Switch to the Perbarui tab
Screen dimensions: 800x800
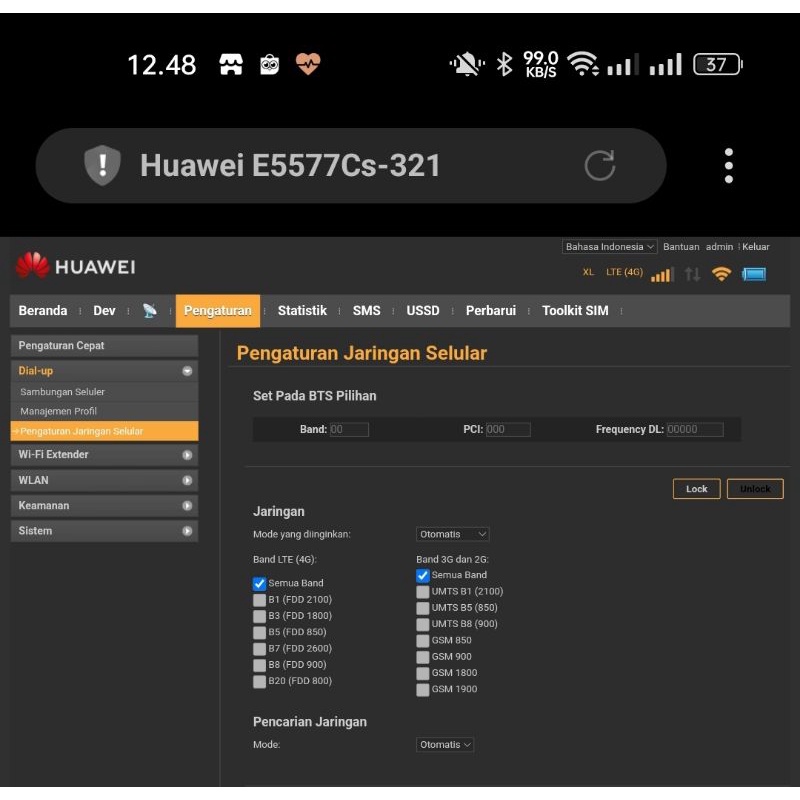pos(491,310)
